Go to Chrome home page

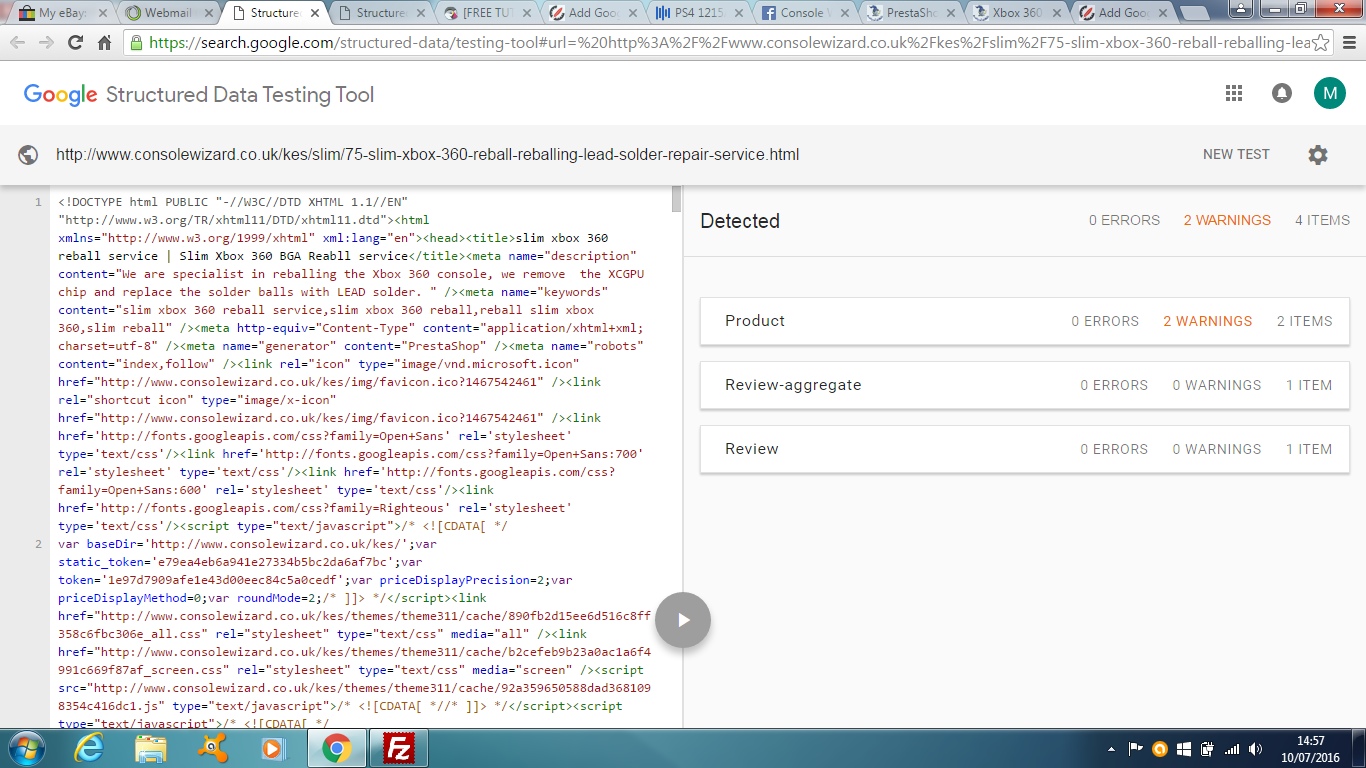pyautogui.click(x=104, y=43)
